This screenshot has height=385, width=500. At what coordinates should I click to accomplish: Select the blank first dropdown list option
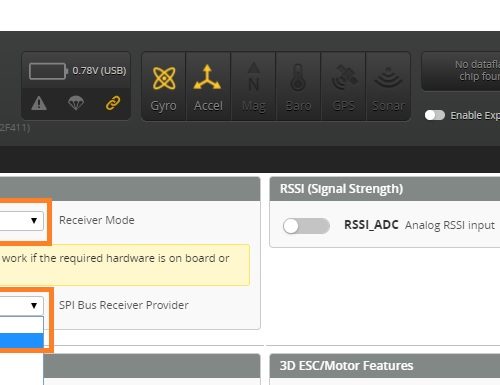[22, 325]
